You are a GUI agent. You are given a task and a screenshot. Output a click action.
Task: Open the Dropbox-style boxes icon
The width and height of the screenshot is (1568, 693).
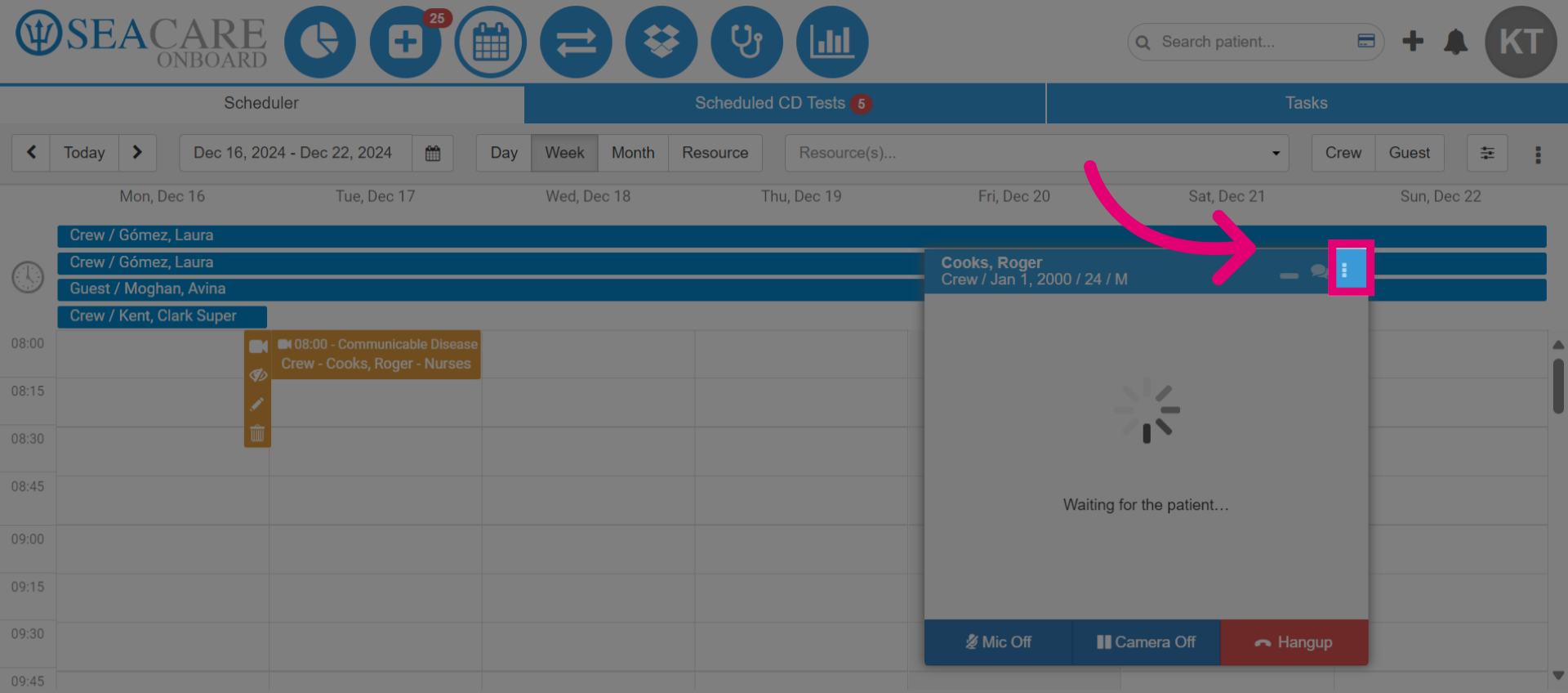click(x=661, y=42)
